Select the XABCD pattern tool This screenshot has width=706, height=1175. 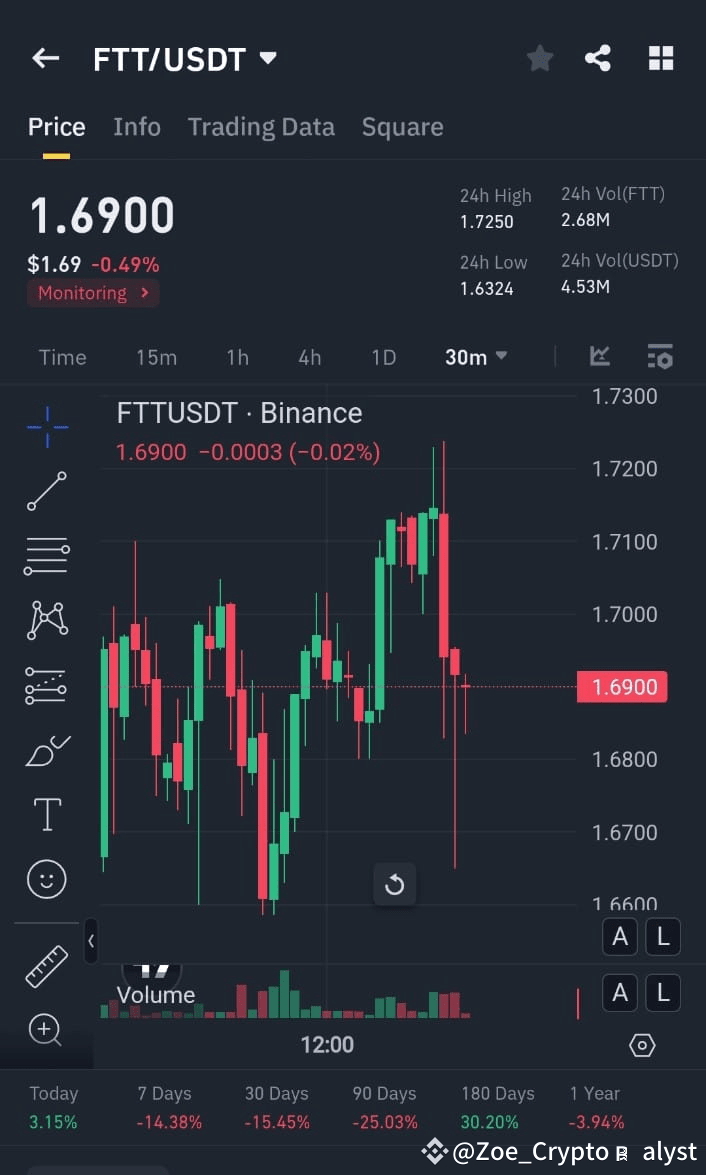pos(45,619)
